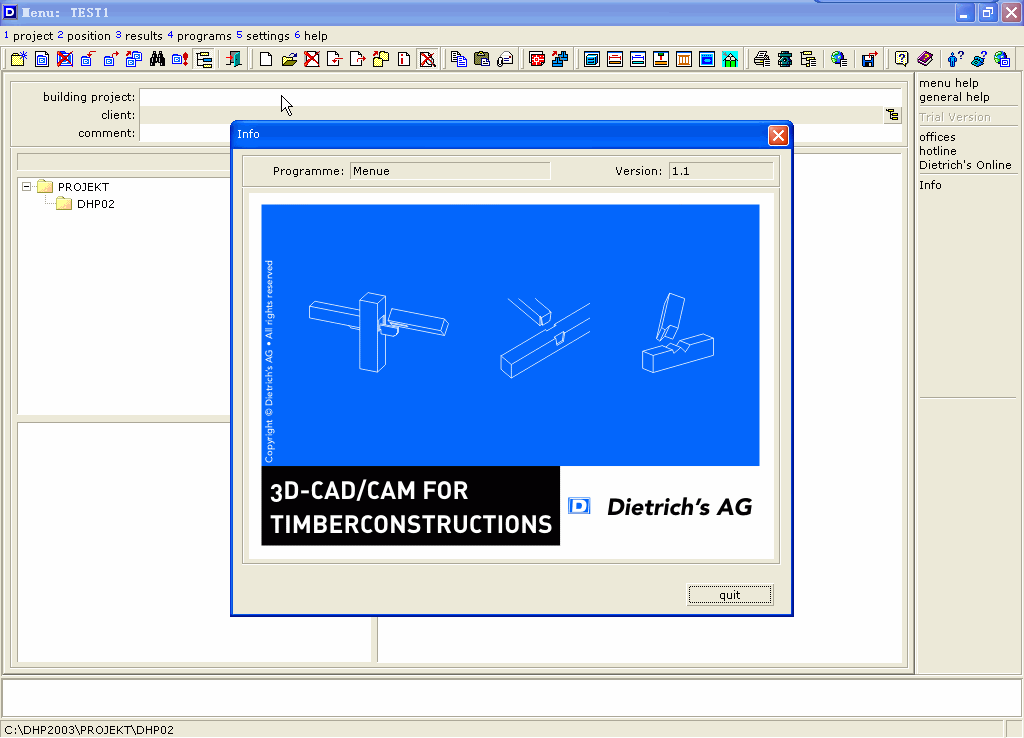
Task: Click the telephone with question mark icon
Action: pos(978,59)
